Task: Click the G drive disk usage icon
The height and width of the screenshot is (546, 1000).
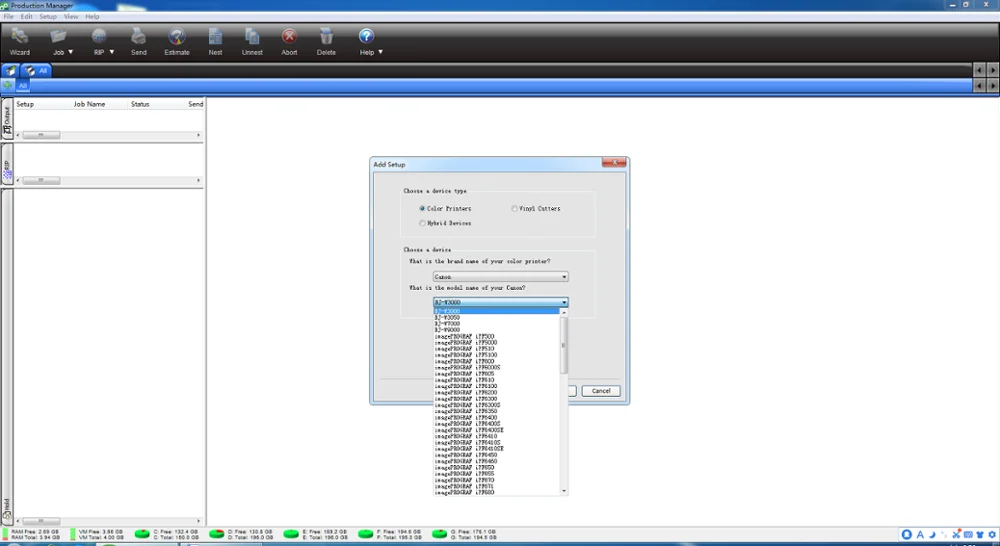Action: point(439,534)
